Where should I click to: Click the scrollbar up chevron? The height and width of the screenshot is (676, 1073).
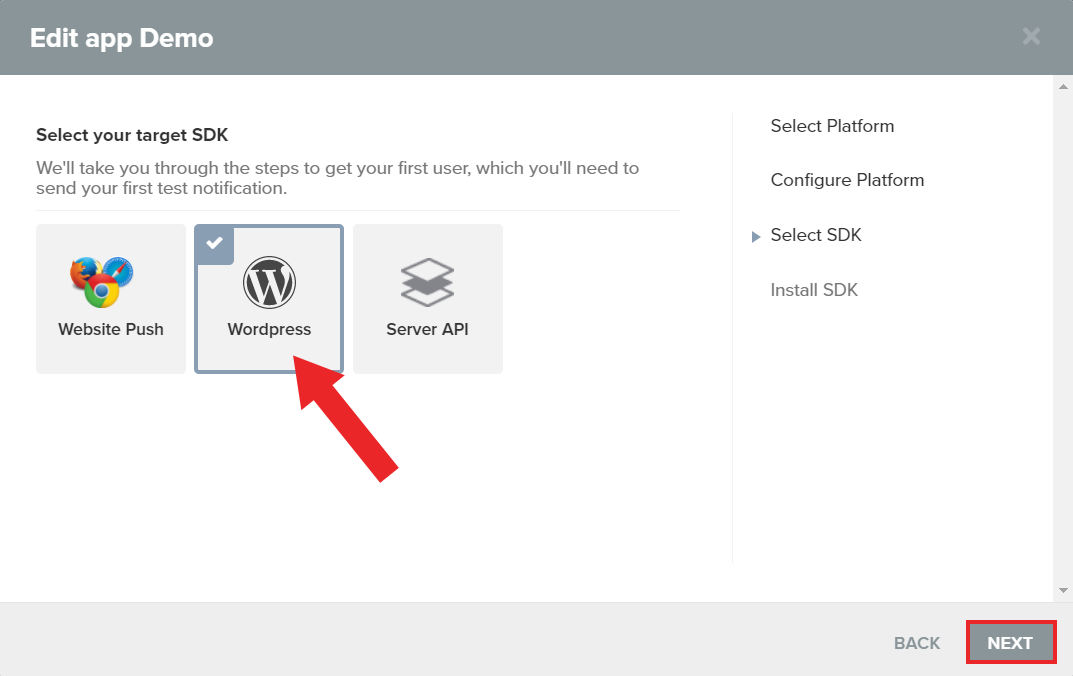coord(1063,85)
